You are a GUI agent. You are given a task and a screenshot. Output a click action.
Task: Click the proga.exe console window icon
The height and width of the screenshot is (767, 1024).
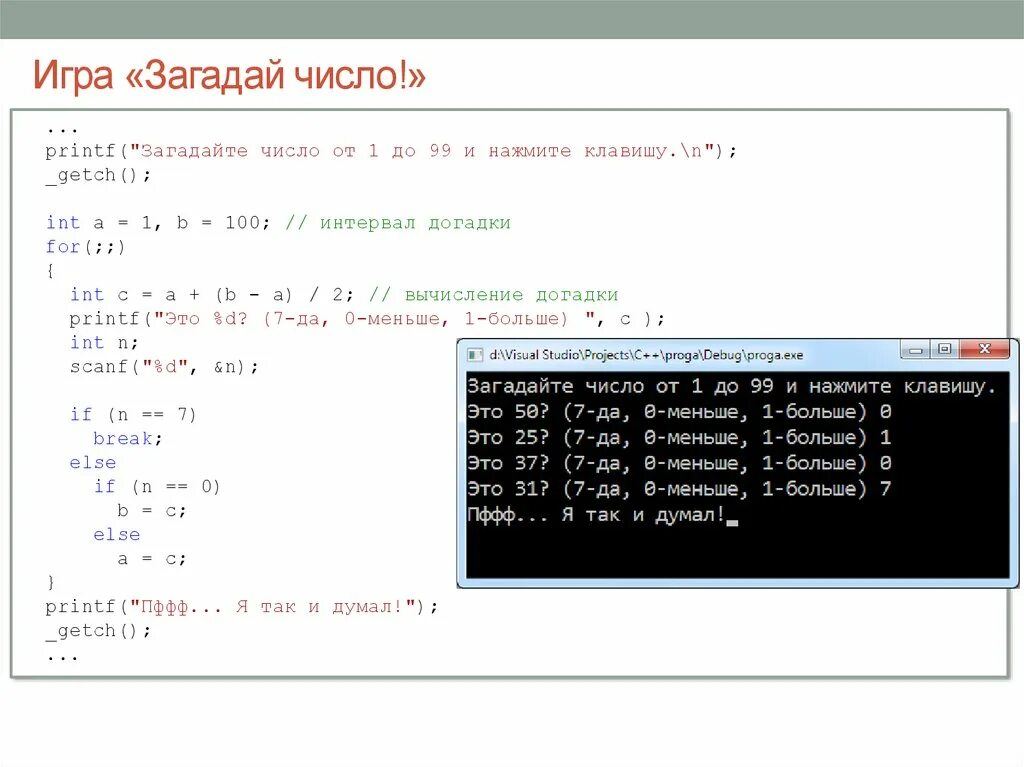click(475, 355)
